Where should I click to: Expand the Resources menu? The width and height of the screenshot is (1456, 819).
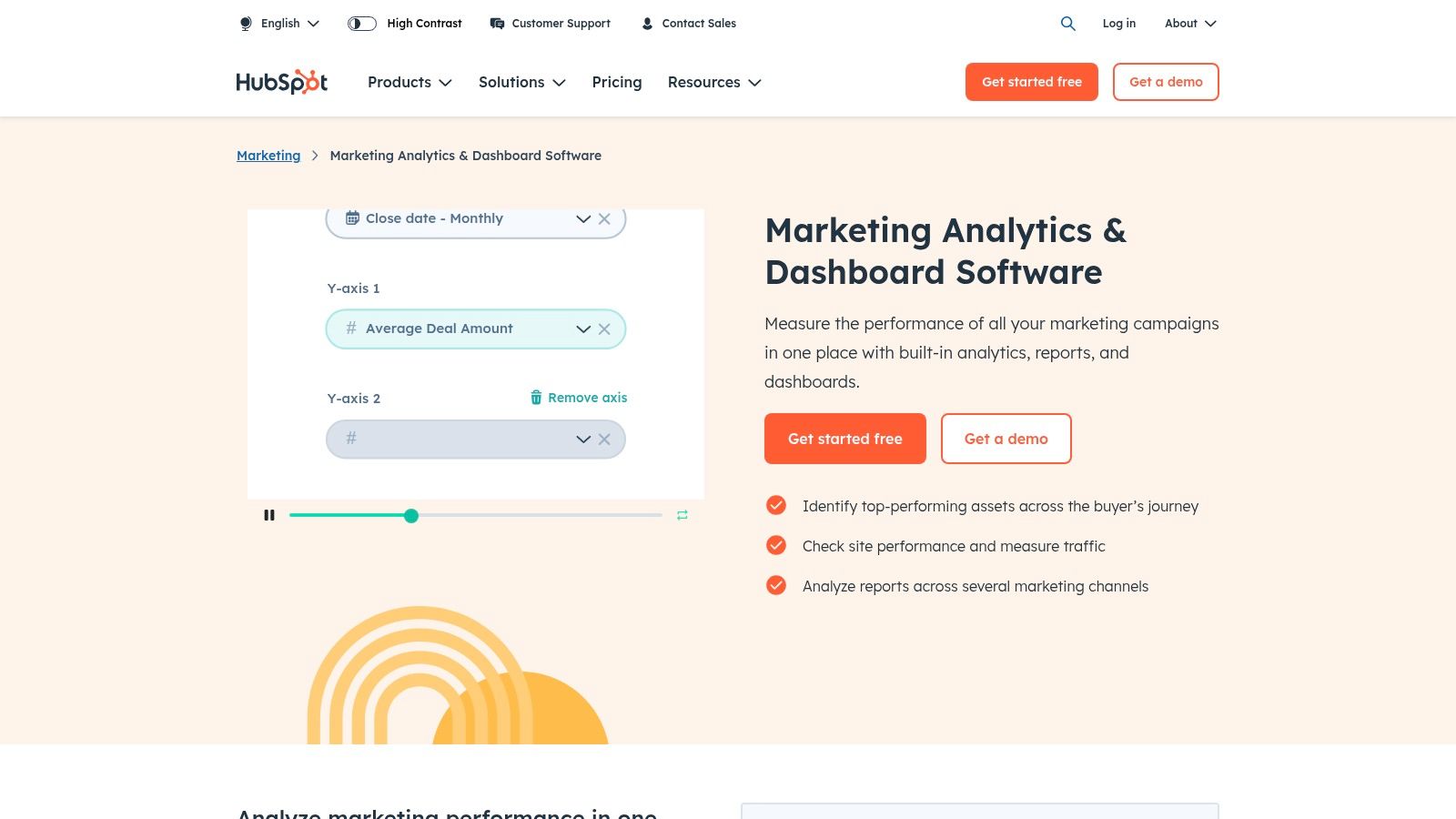(714, 82)
